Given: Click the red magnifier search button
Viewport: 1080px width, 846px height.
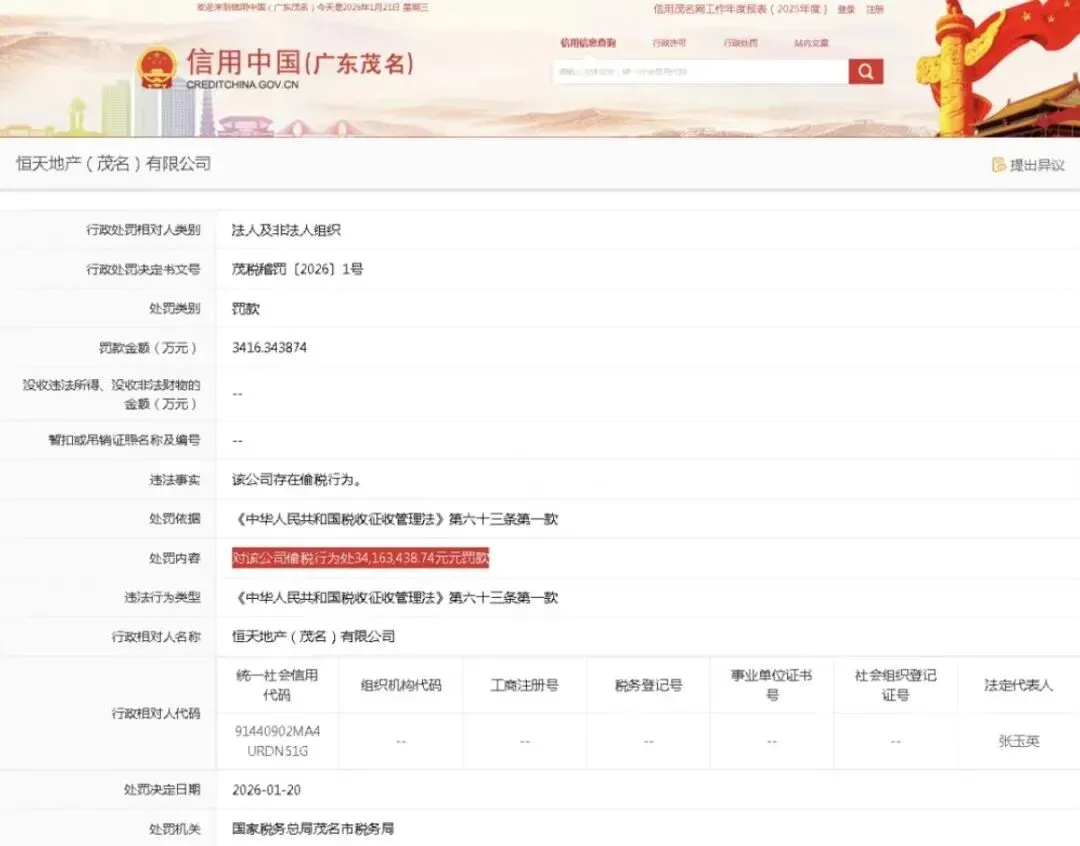Looking at the screenshot, I should [x=866, y=71].
